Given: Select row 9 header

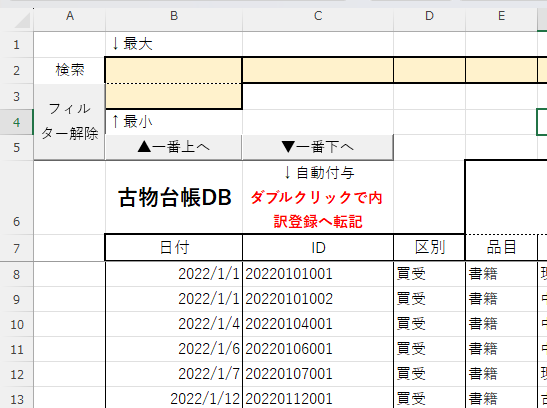Looking at the screenshot, I should [x=16, y=300].
